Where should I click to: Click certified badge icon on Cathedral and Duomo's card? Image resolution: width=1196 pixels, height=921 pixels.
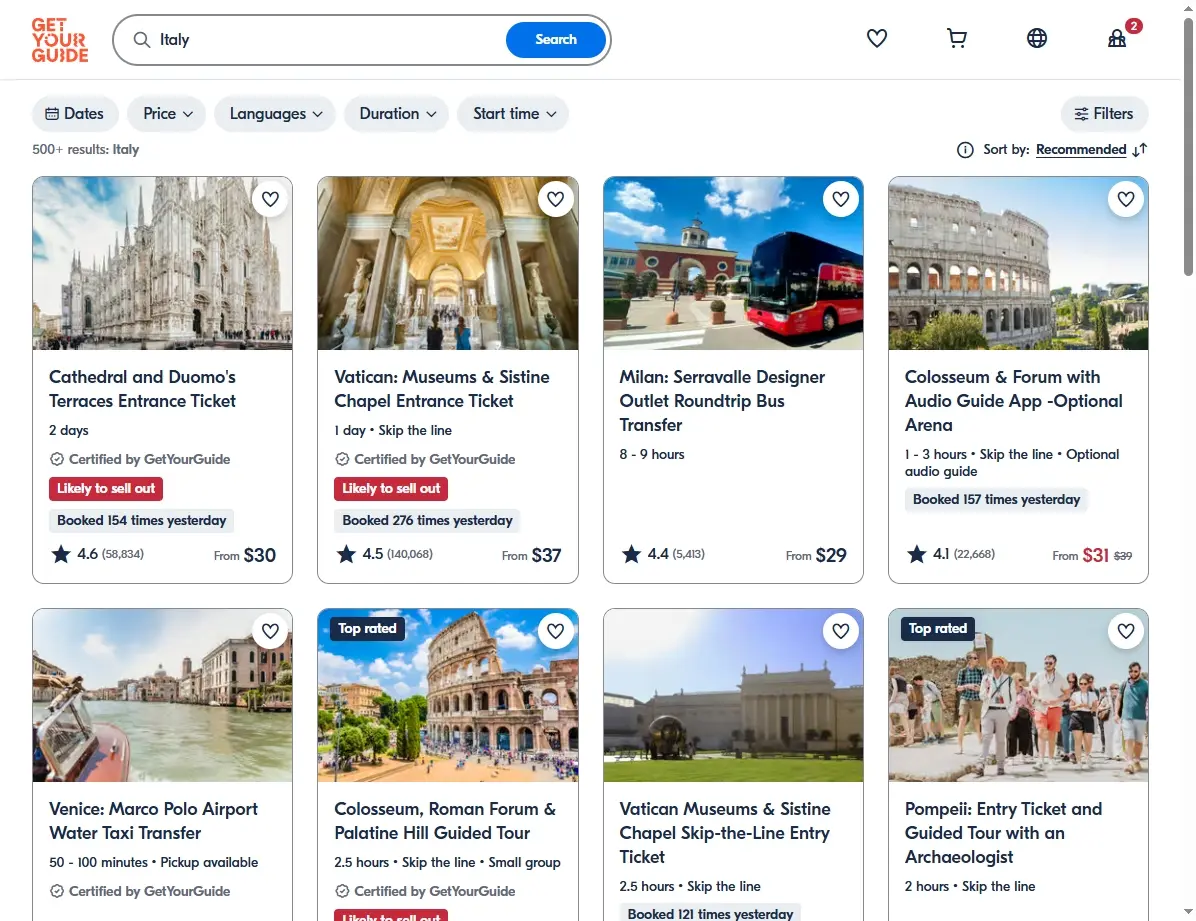coord(56,459)
